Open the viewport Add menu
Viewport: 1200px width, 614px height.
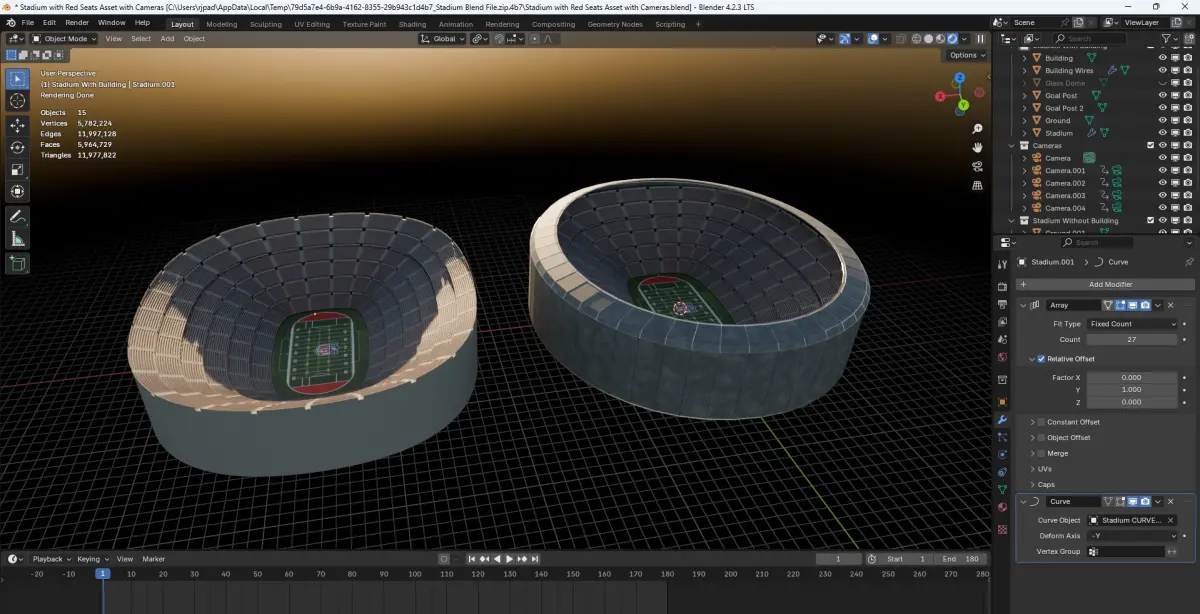[167, 39]
